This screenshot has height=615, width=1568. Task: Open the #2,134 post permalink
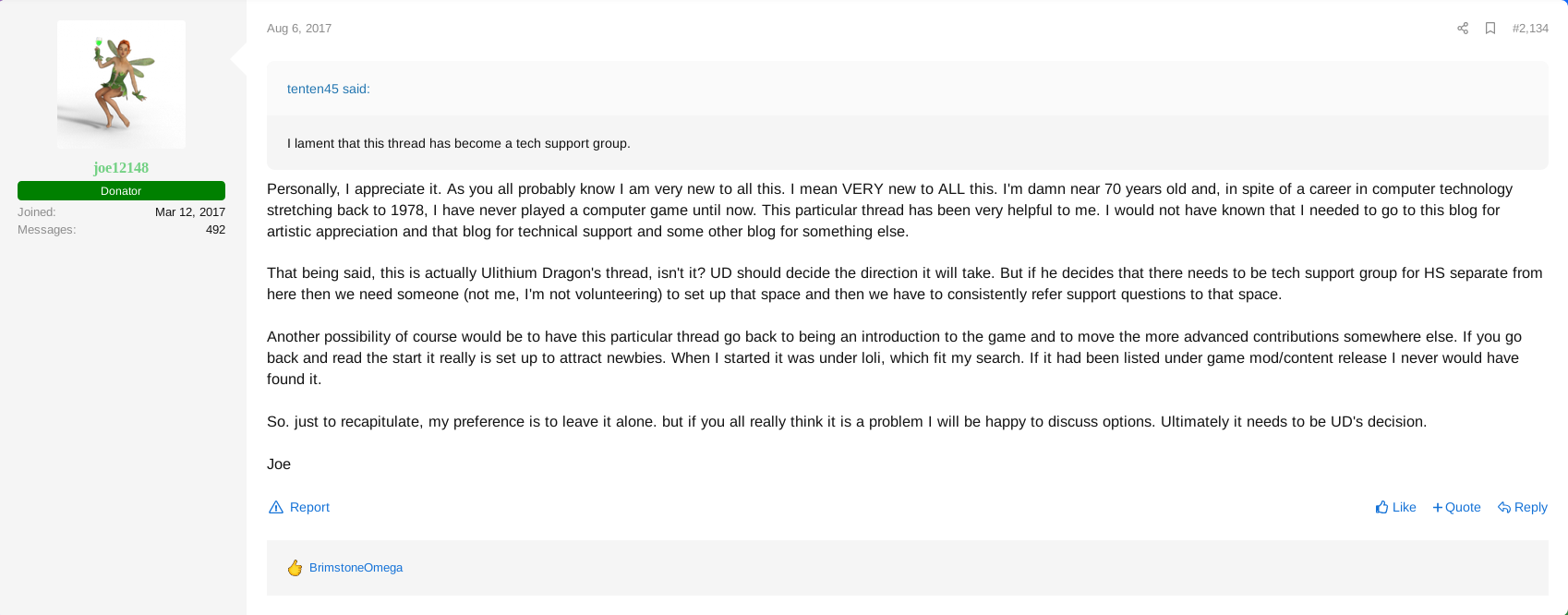1530,29
